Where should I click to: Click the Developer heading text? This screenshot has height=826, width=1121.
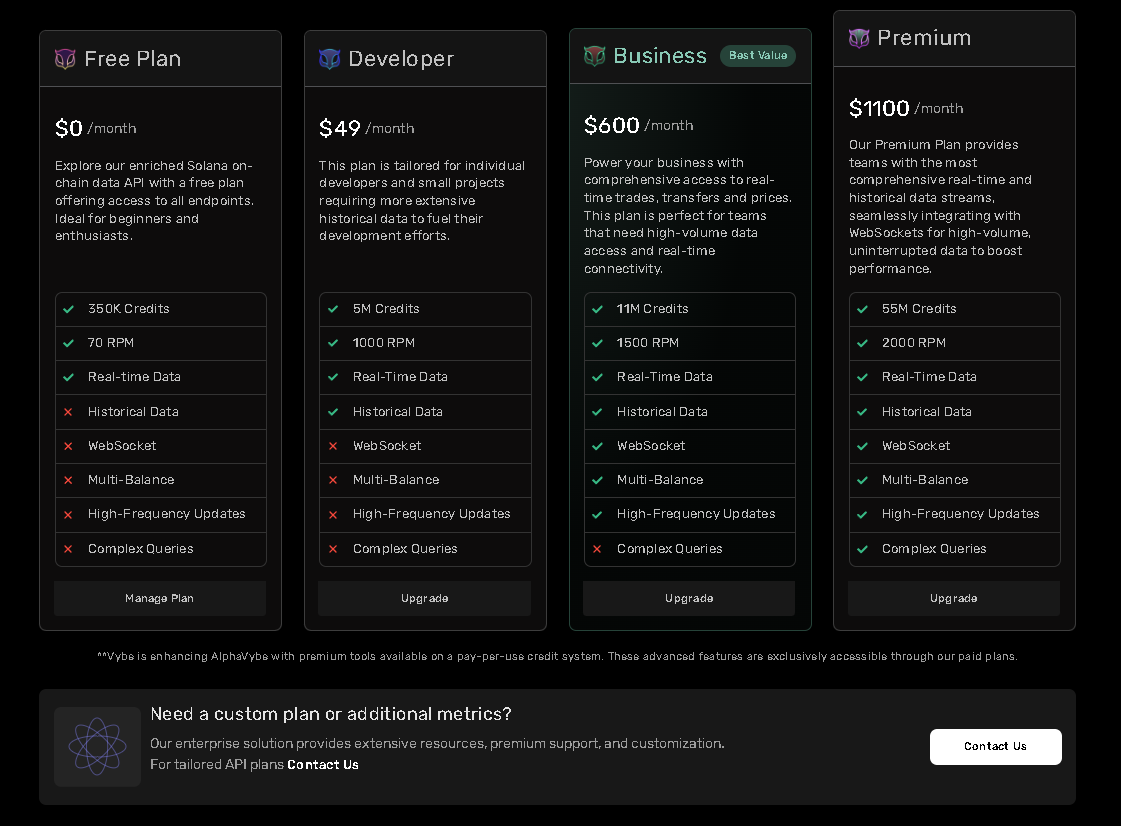pyautogui.click(x=401, y=59)
